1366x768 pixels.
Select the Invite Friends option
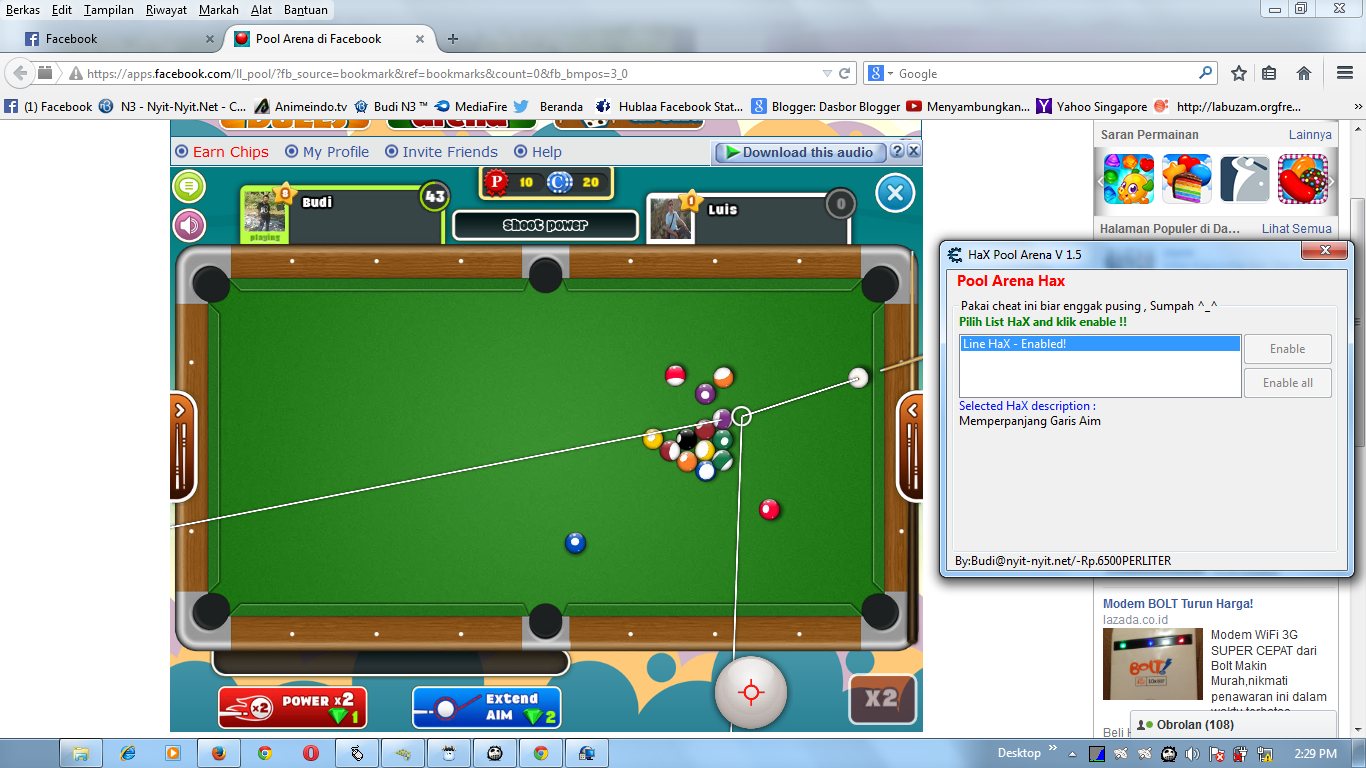(441, 152)
